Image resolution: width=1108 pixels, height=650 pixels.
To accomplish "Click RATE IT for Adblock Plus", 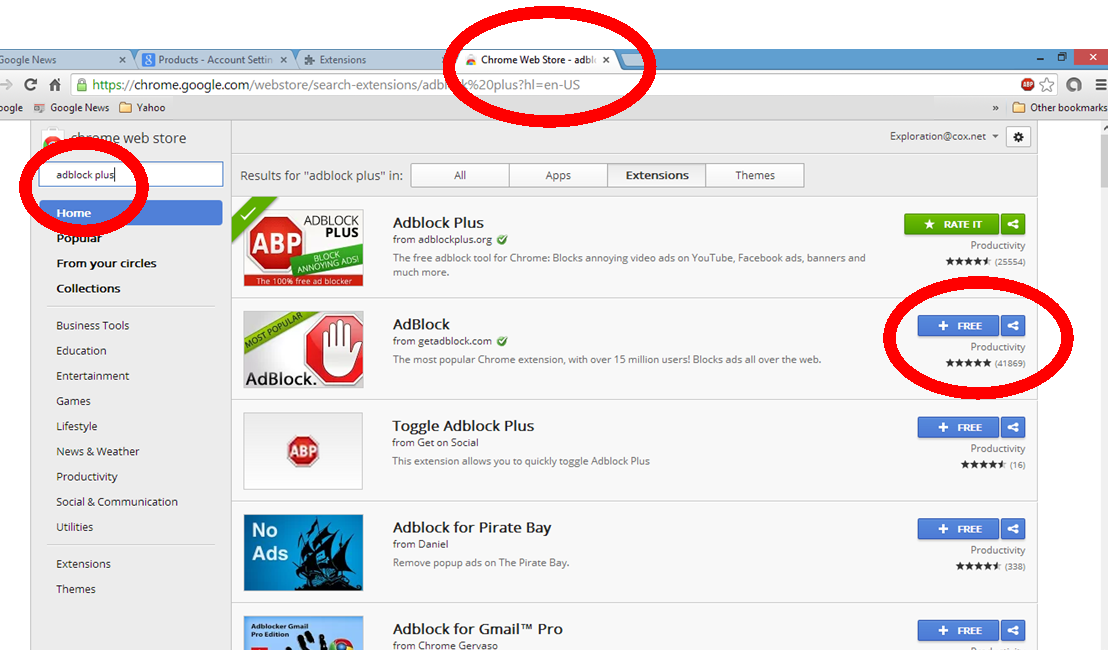I will point(951,224).
